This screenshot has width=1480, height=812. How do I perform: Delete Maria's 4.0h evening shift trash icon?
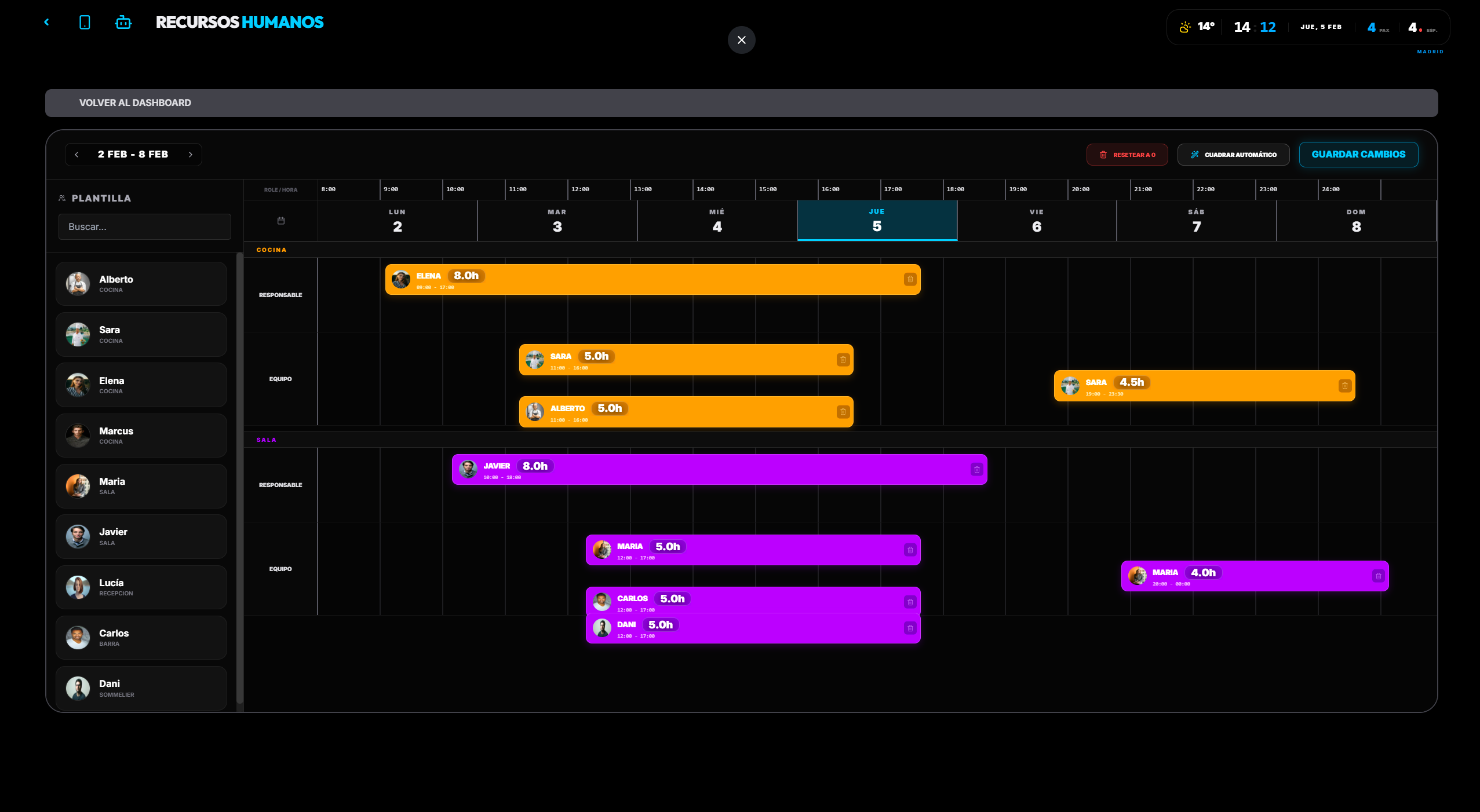tap(1378, 576)
